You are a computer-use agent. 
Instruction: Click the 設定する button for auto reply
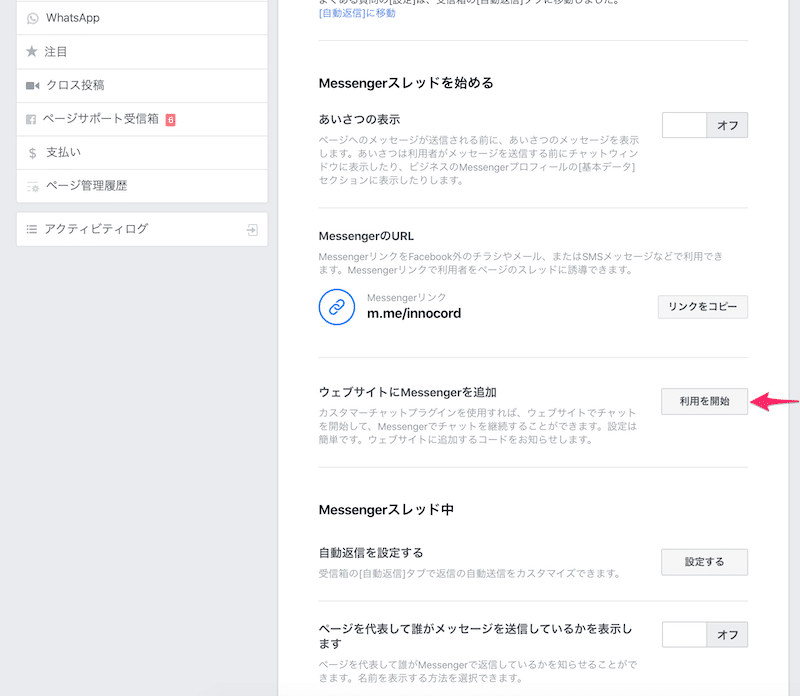click(704, 562)
